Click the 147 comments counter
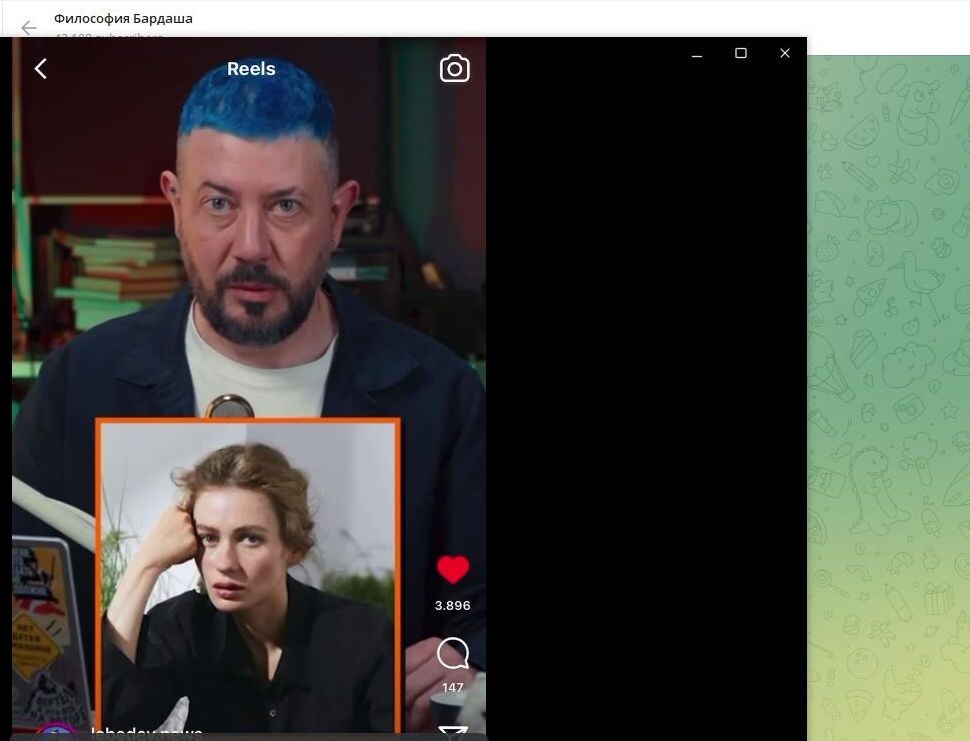The image size is (970, 741). [x=453, y=688]
